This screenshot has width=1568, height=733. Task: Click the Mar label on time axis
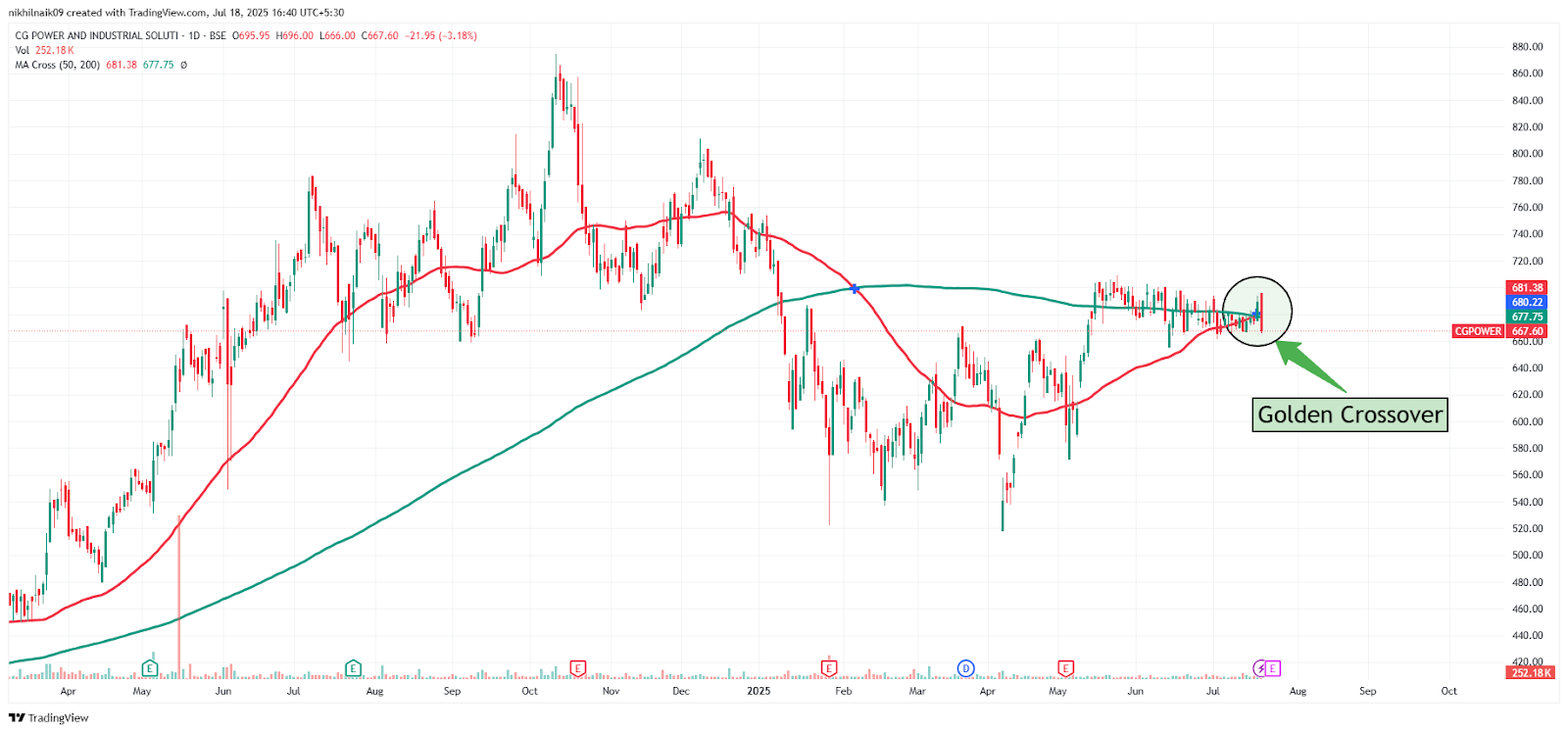click(917, 691)
